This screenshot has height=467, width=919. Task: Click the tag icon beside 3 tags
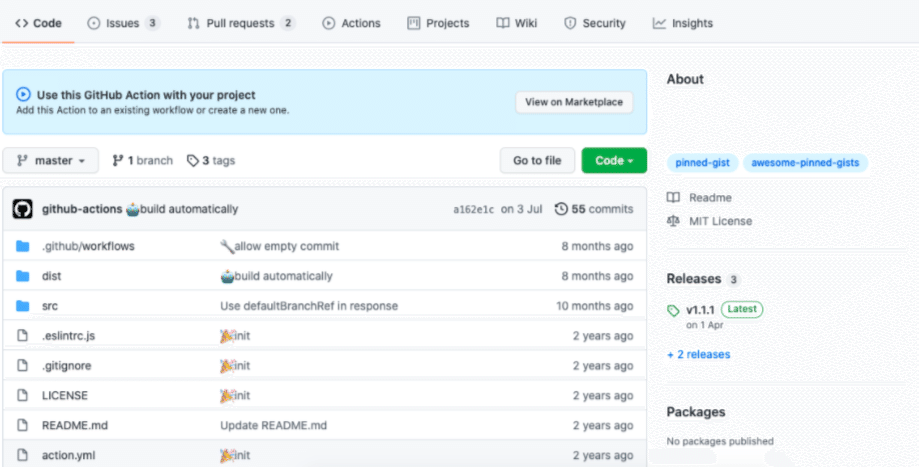[193, 161]
